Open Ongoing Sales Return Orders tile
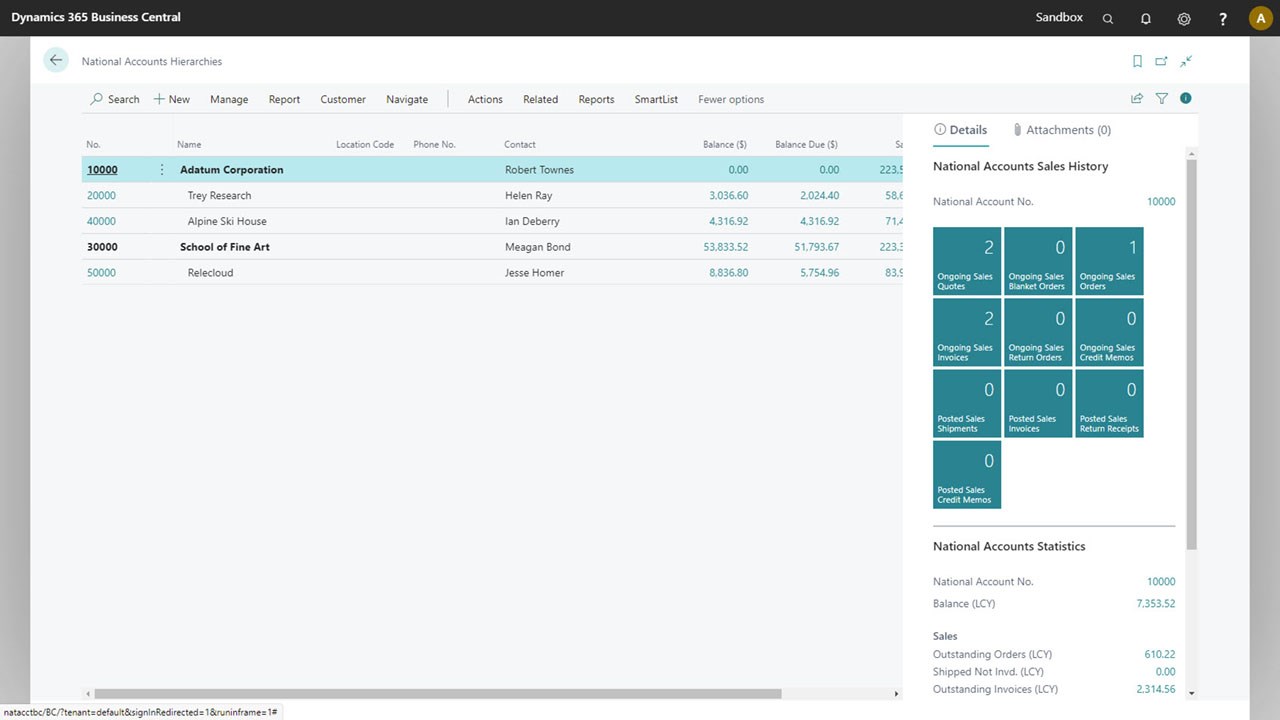 (x=1038, y=332)
